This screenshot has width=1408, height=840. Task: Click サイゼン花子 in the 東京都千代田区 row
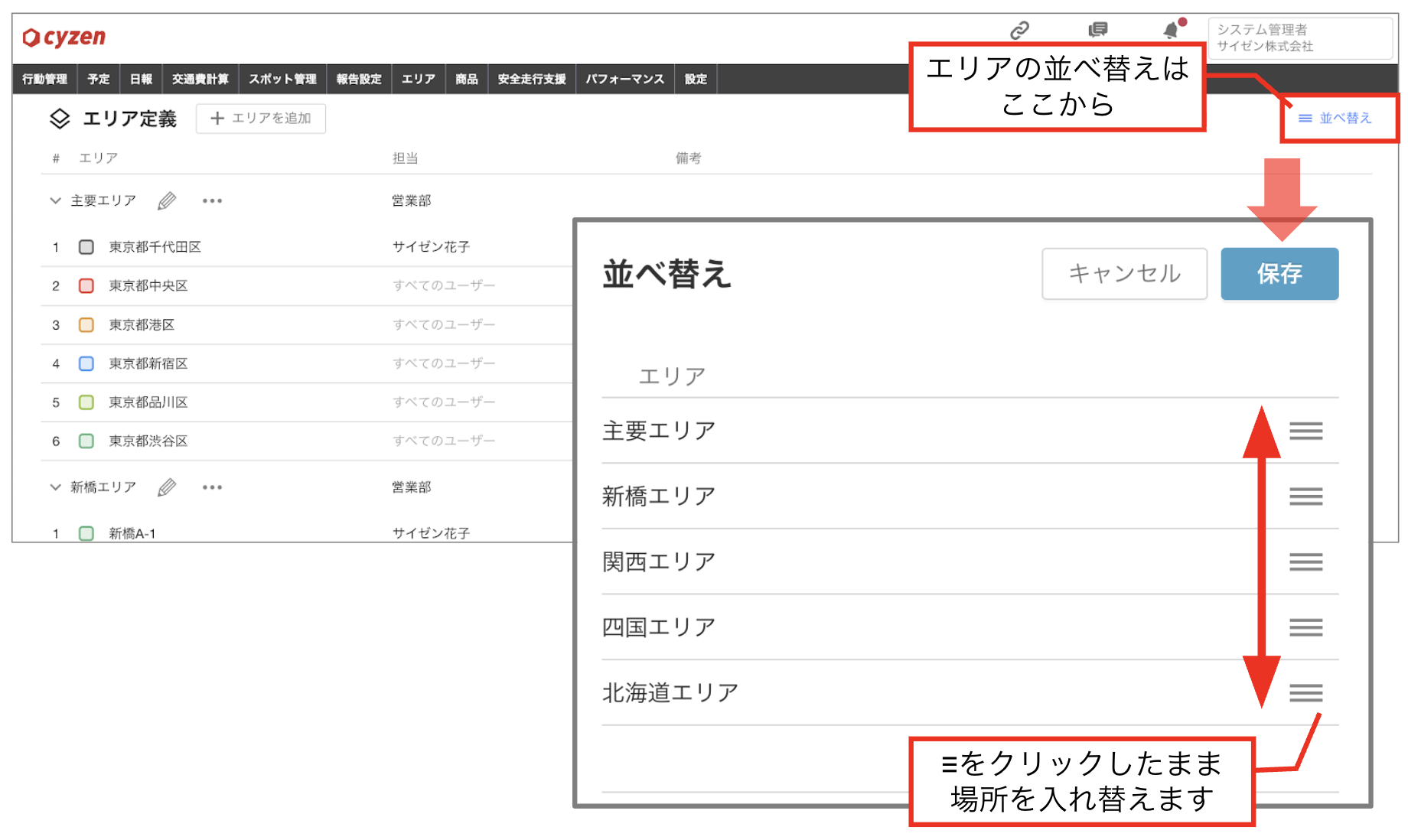tap(431, 247)
